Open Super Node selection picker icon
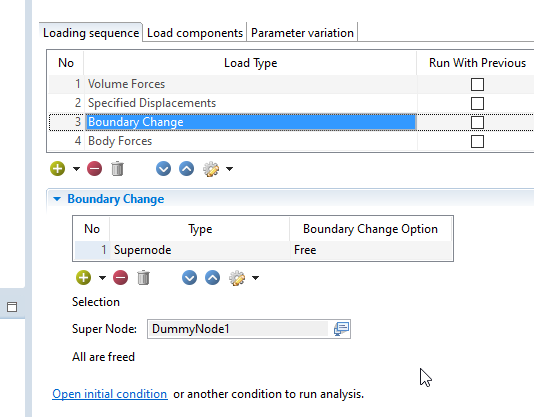The image size is (534, 417). pyautogui.click(x=341, y=329)
